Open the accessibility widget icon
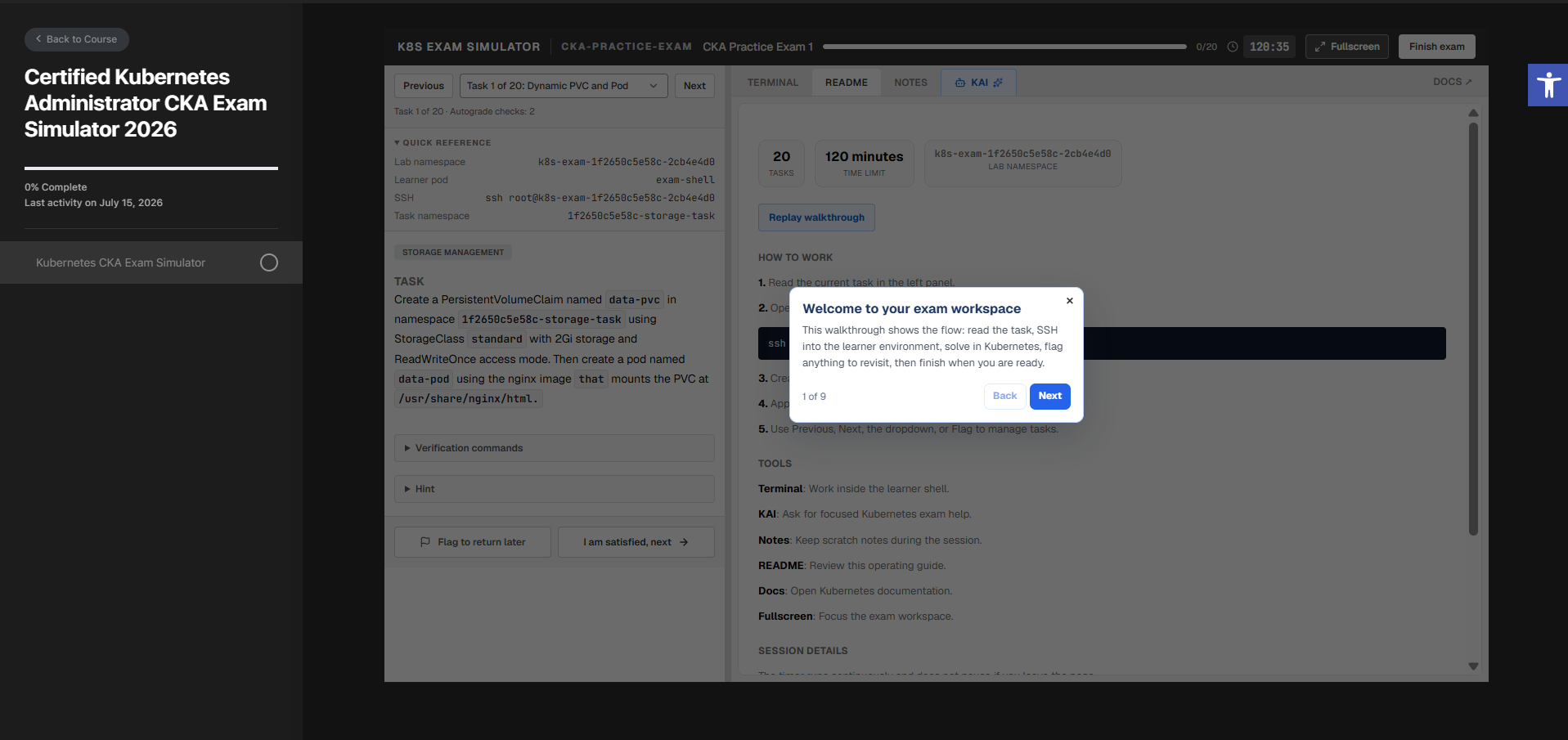This screenshot has height=740, width=1568. [x=1548, y=85]
